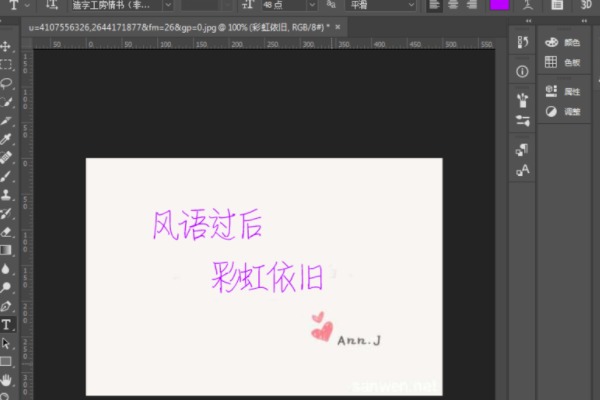Screen dimensions: 600x400
Task: Select the Move tool
Action: click(x=6, y=46)
